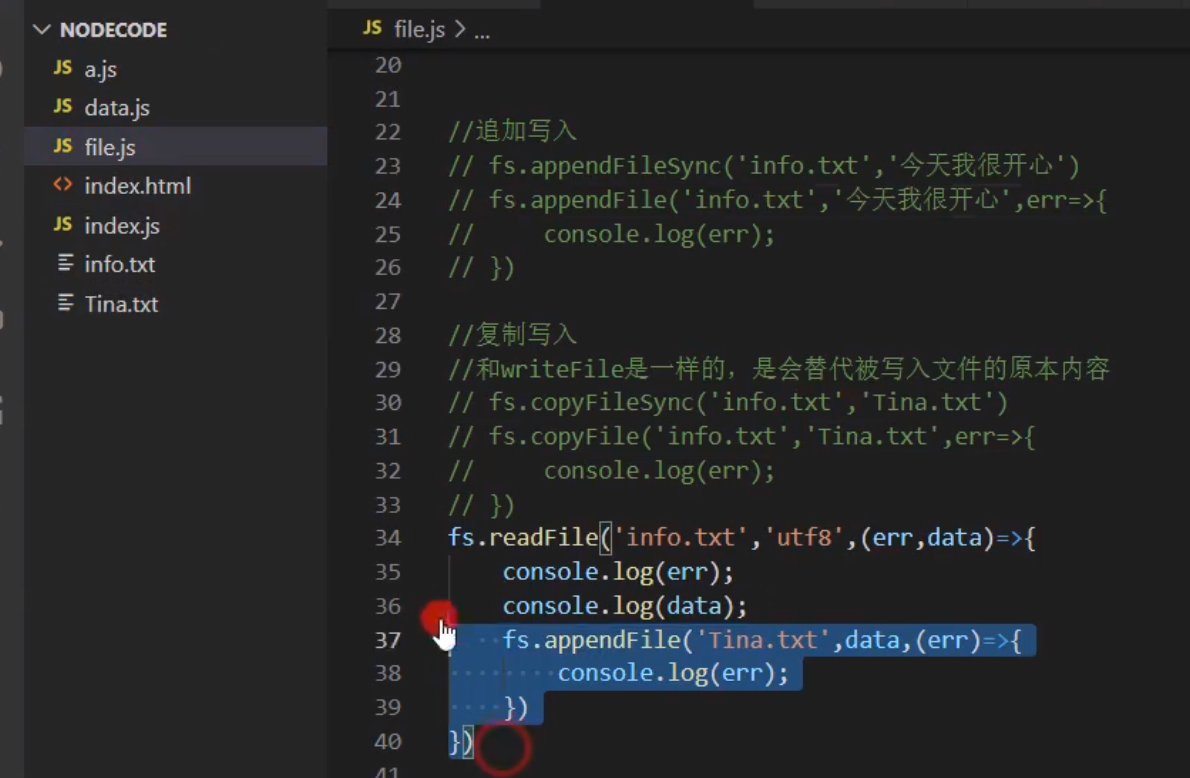Click the text file icon beside Tina.txt
Viewport: 1190px width, 778px height.
pyautogui.click(x=65, y=303)
